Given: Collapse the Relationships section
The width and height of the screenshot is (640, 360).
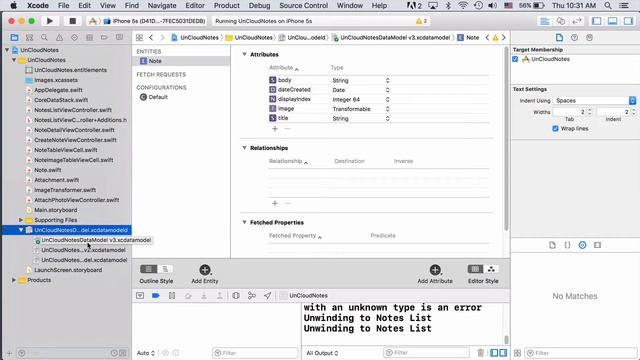Looking at the screenshot, I should pyautogui.click(x=244, y=148).
